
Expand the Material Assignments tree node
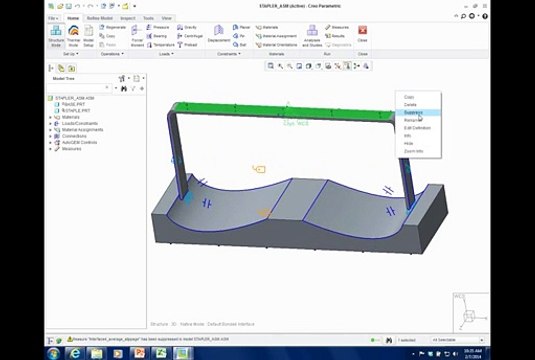coord(50,130)
